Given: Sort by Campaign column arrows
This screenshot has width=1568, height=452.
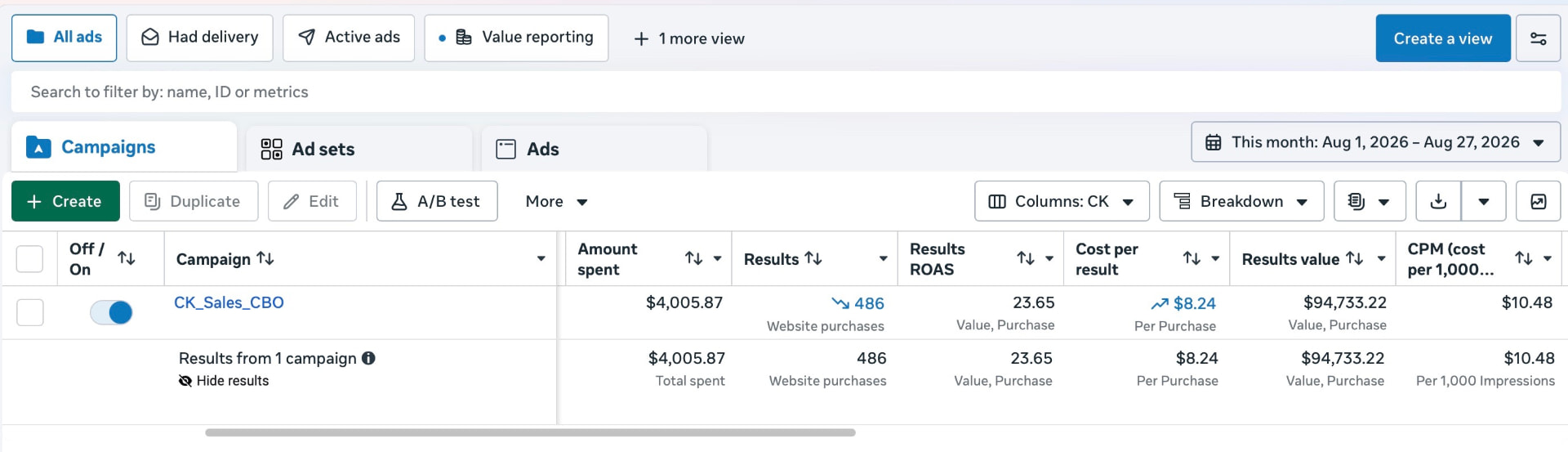Looking at the screenshot, I should pyautogui.click(x=265, y=258).
